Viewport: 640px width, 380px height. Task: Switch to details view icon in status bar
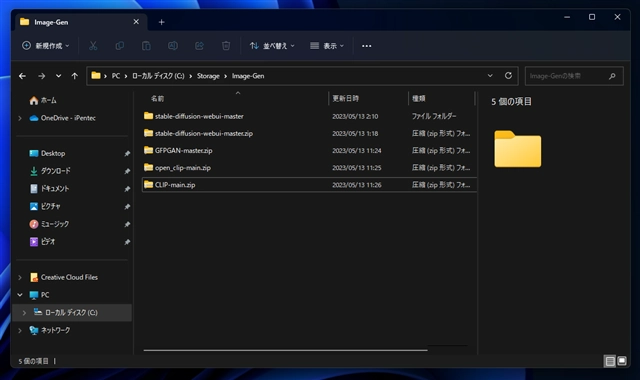(610, 361)
